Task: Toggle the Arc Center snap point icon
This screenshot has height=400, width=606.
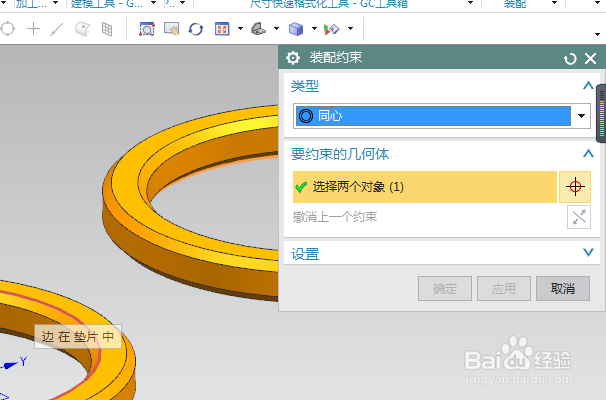Action: [x=8, y=29]
